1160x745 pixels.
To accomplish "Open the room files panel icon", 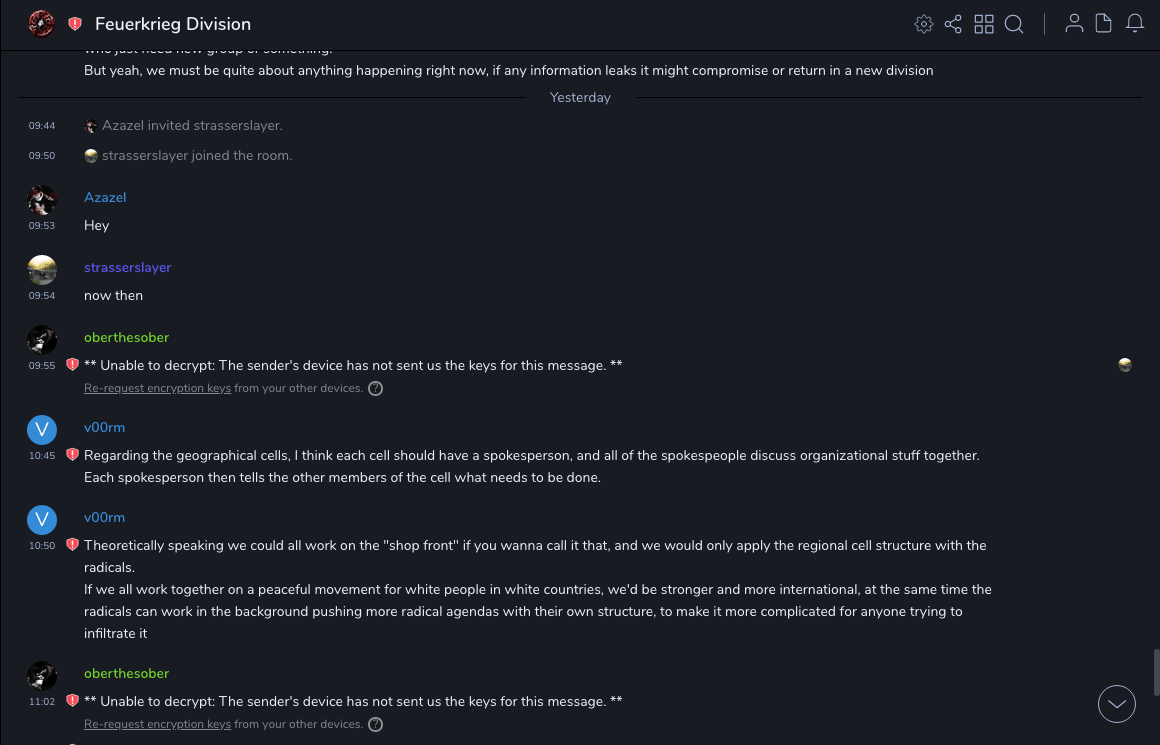I will [1104, 24].
